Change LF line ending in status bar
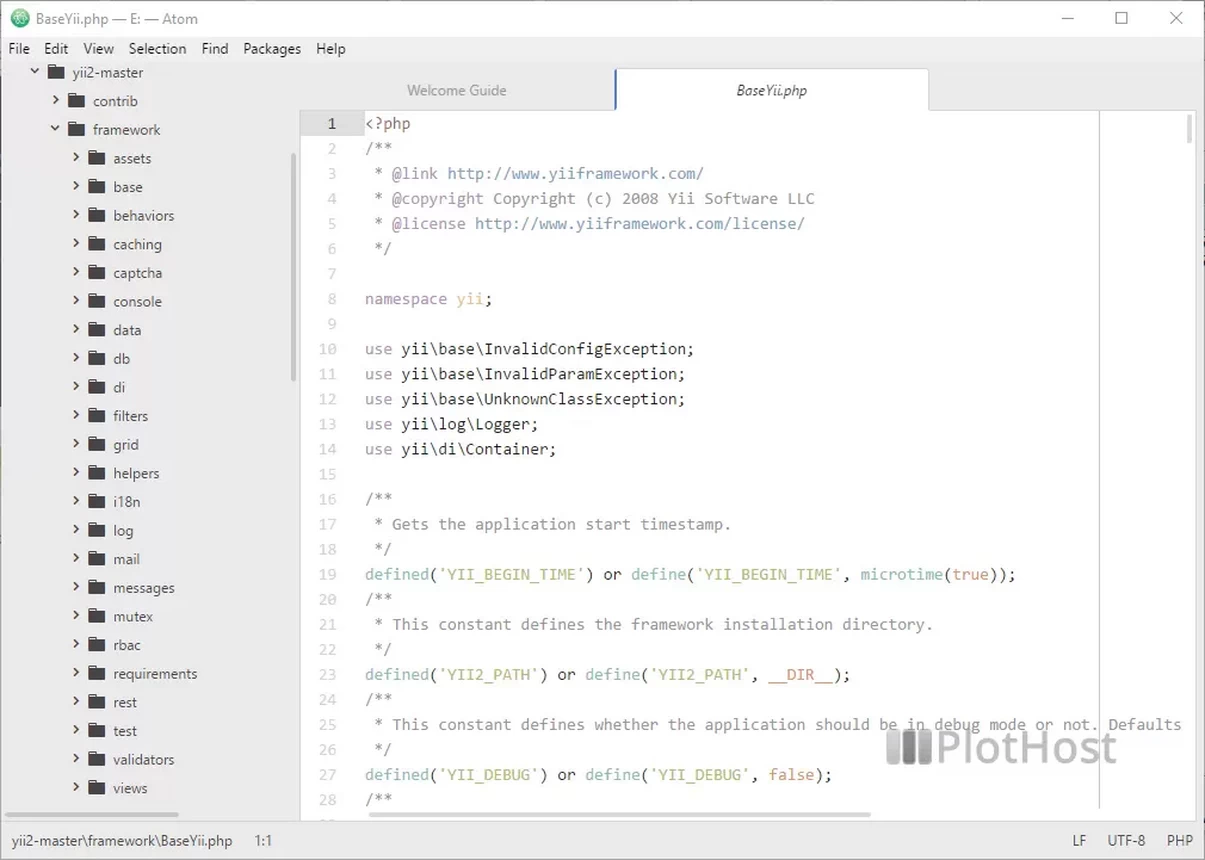1205x860 pixels. (x=1080, y=841)
